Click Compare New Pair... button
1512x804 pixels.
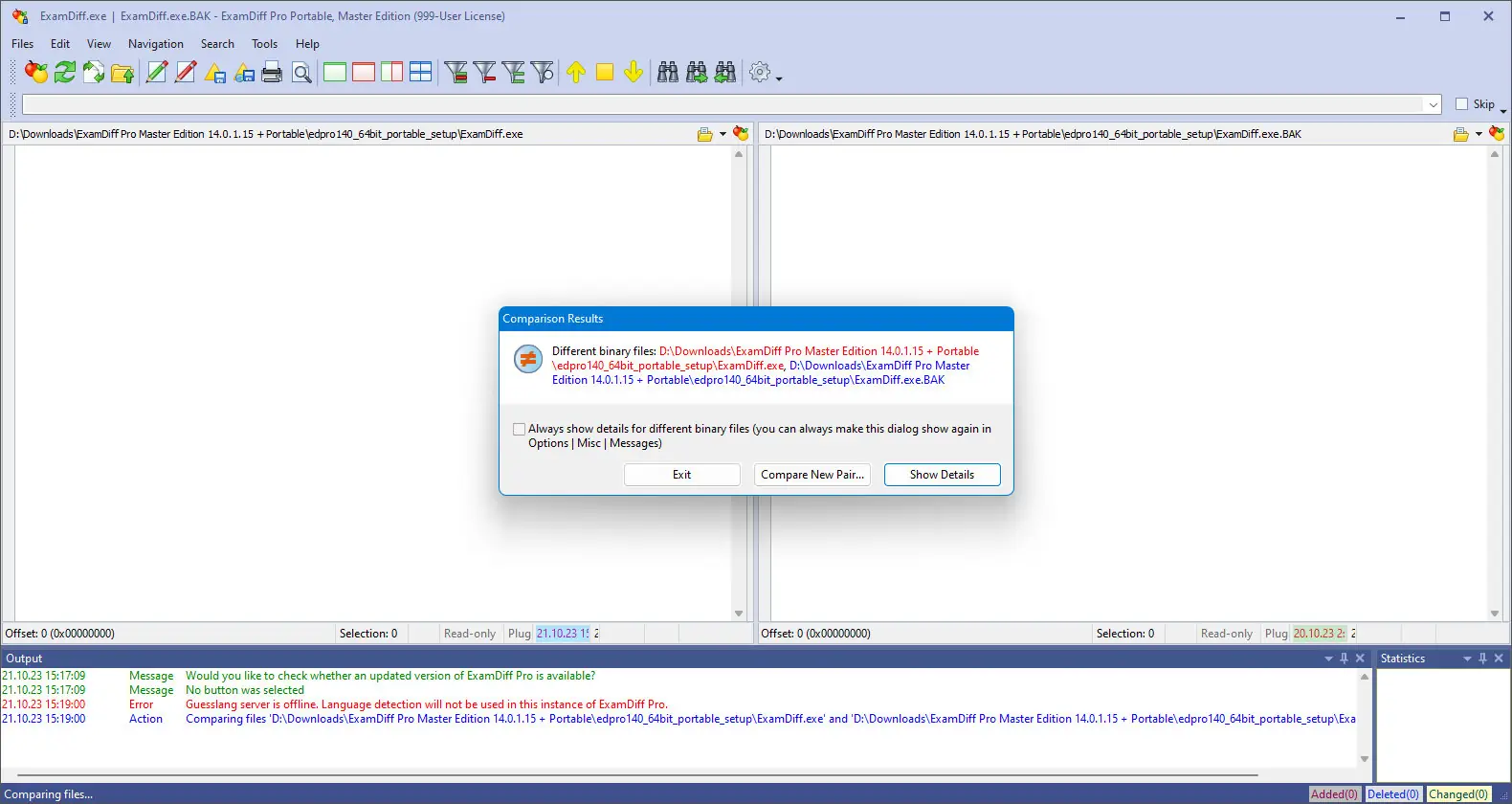[x=812, y=475]
